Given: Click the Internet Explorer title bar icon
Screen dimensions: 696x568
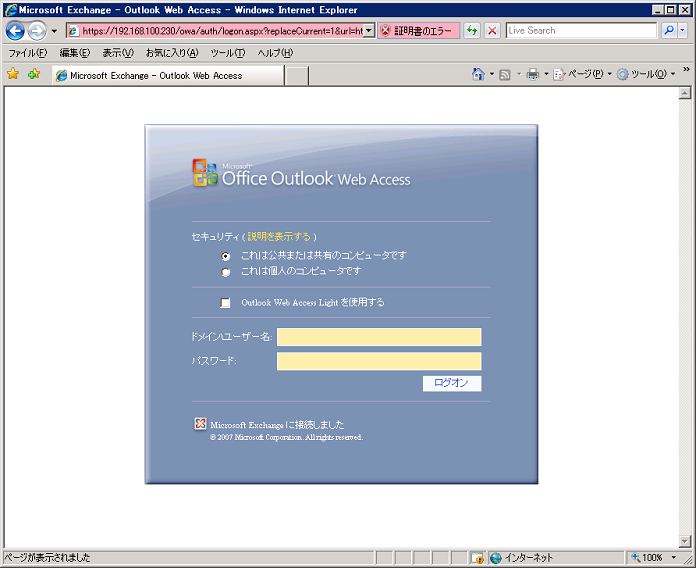Looking at the screenshot, I should point(11,10).
